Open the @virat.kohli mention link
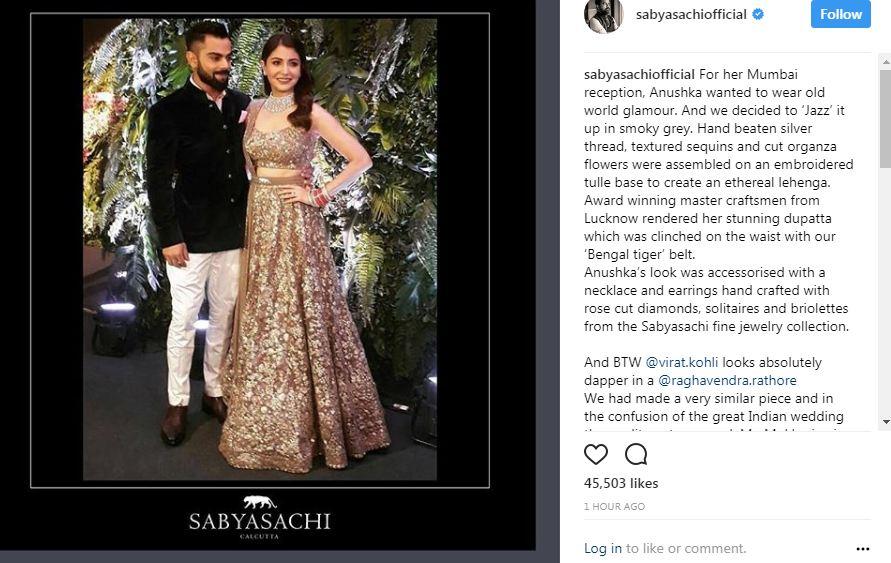The width and height of the screenshot is (891, 563). tap(681, 362)
